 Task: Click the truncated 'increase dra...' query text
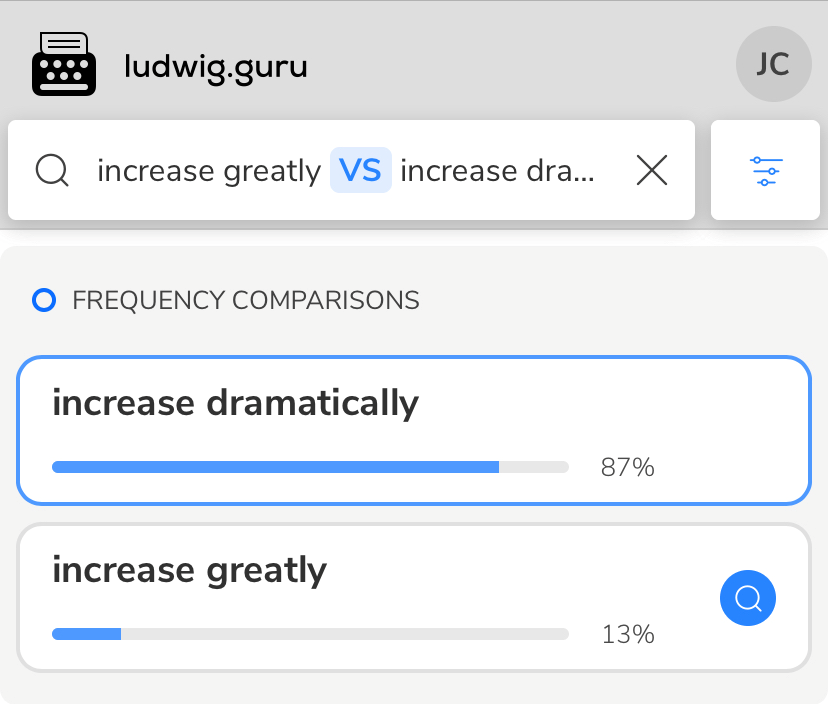point(497,171)
